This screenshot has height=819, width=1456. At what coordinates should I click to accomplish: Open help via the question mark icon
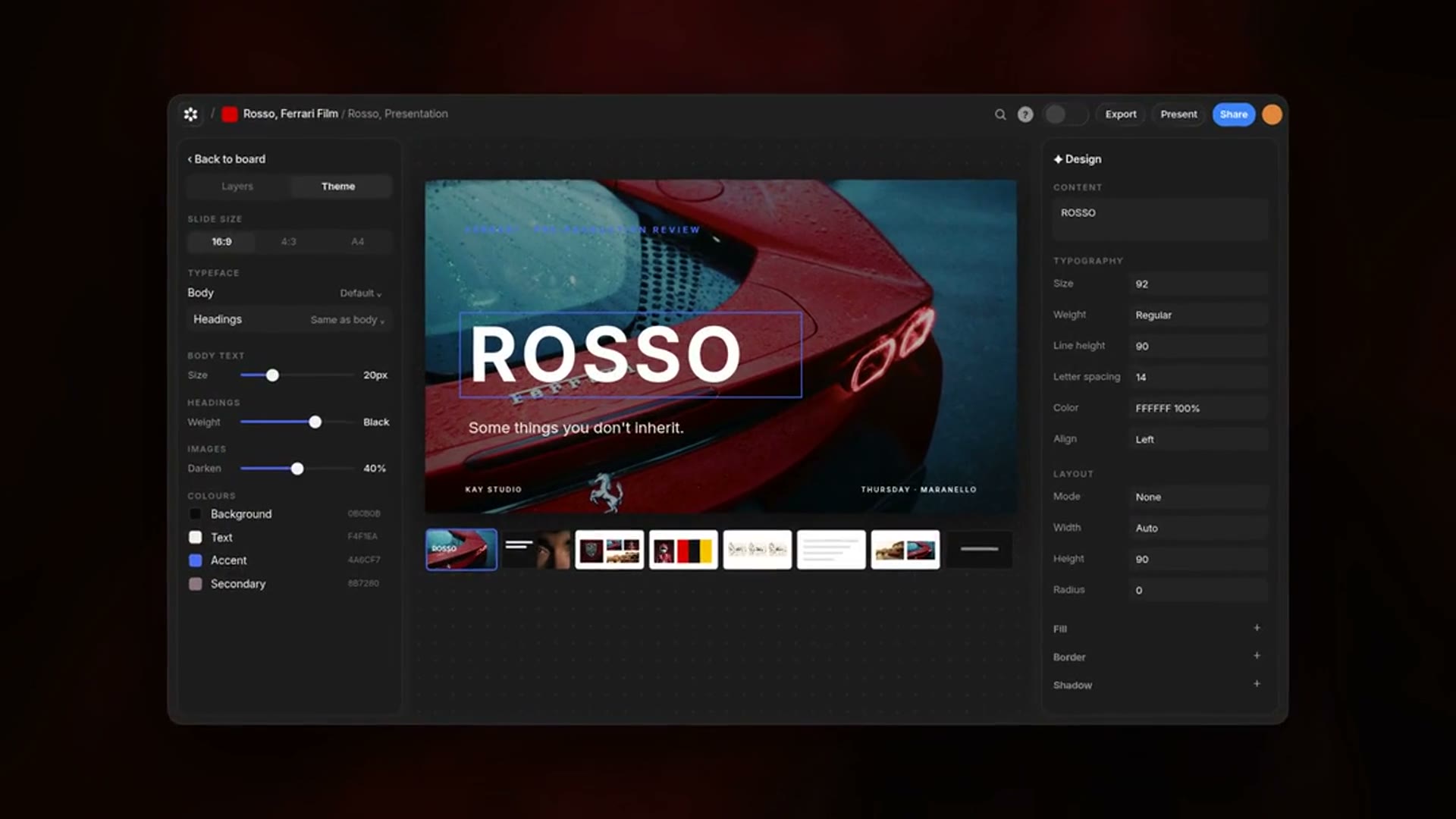[x=1025, y=115]
